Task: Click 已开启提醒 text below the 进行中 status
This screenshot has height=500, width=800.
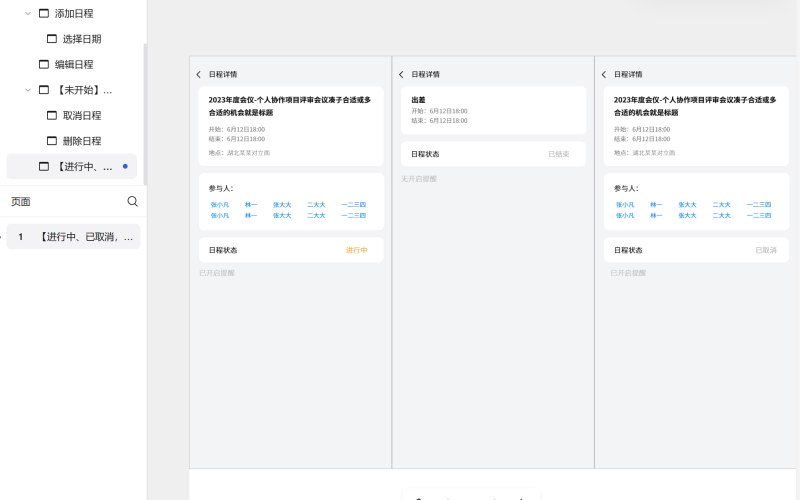Action: pos(217,273)
